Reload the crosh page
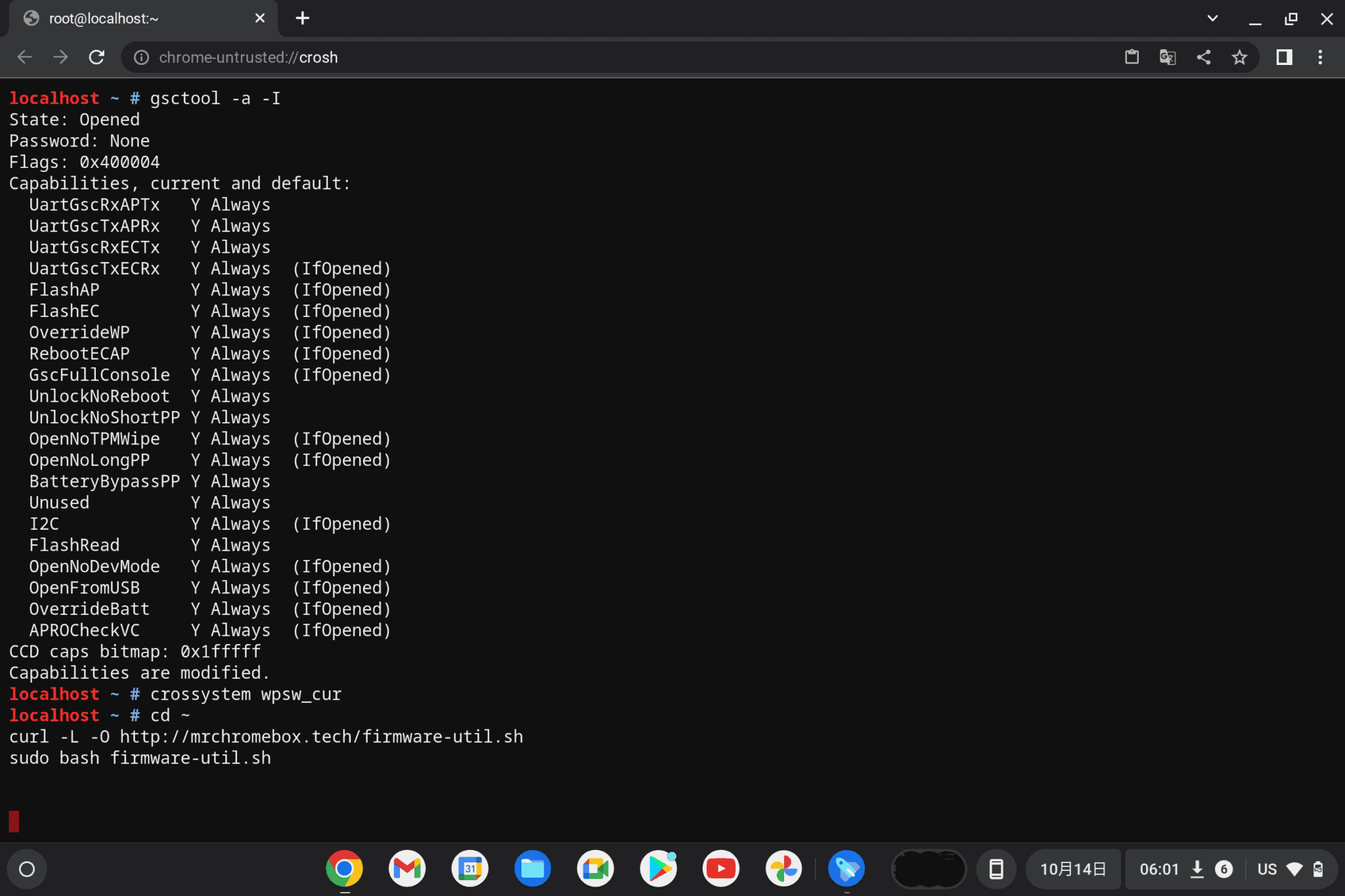 pos(97,57)
